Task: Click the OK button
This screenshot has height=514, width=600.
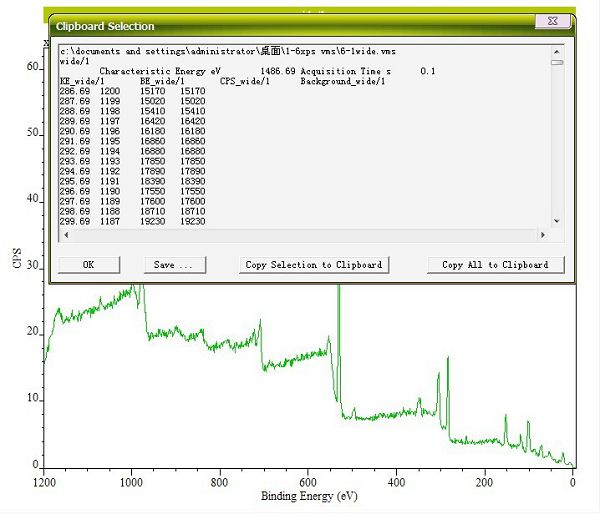Action: pyautogui.click(x=88, y=265)
